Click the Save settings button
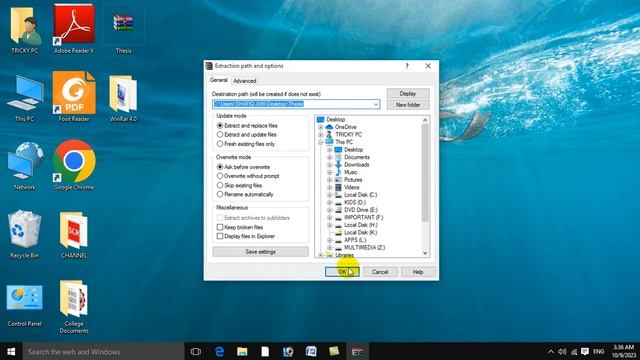640x360 pixels. tap(260, 252)
